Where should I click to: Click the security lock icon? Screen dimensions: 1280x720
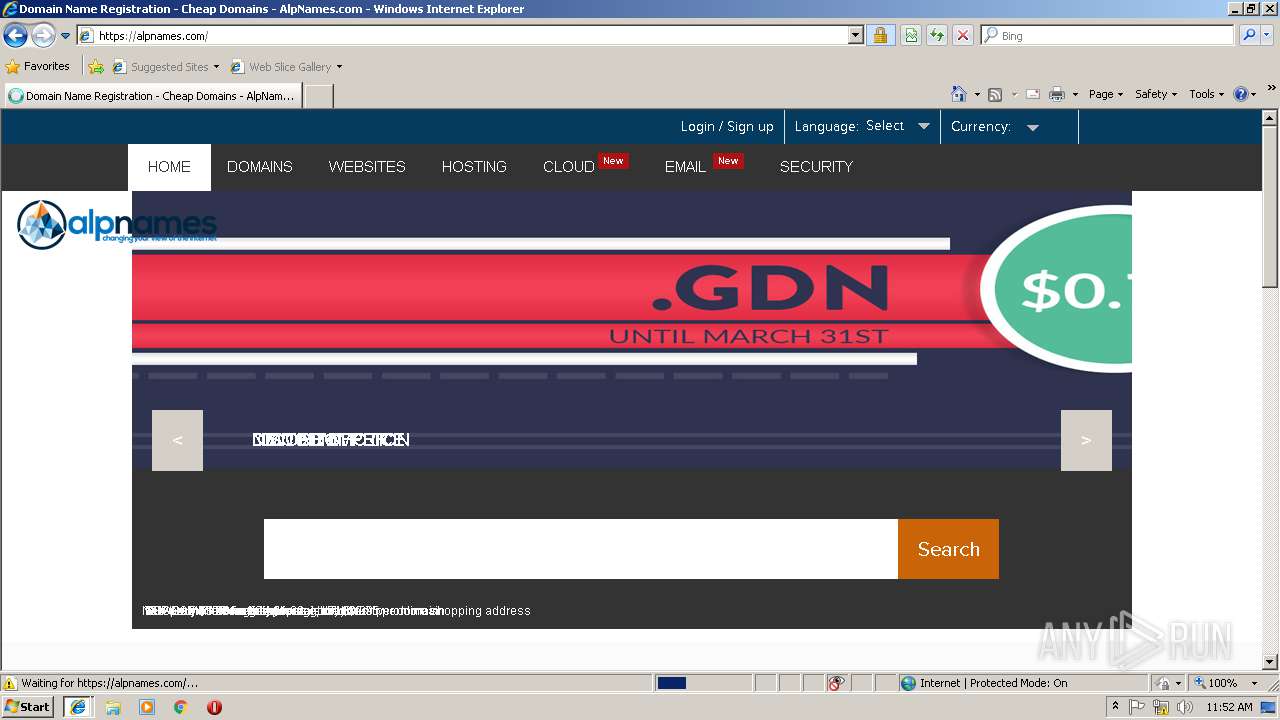880,35
